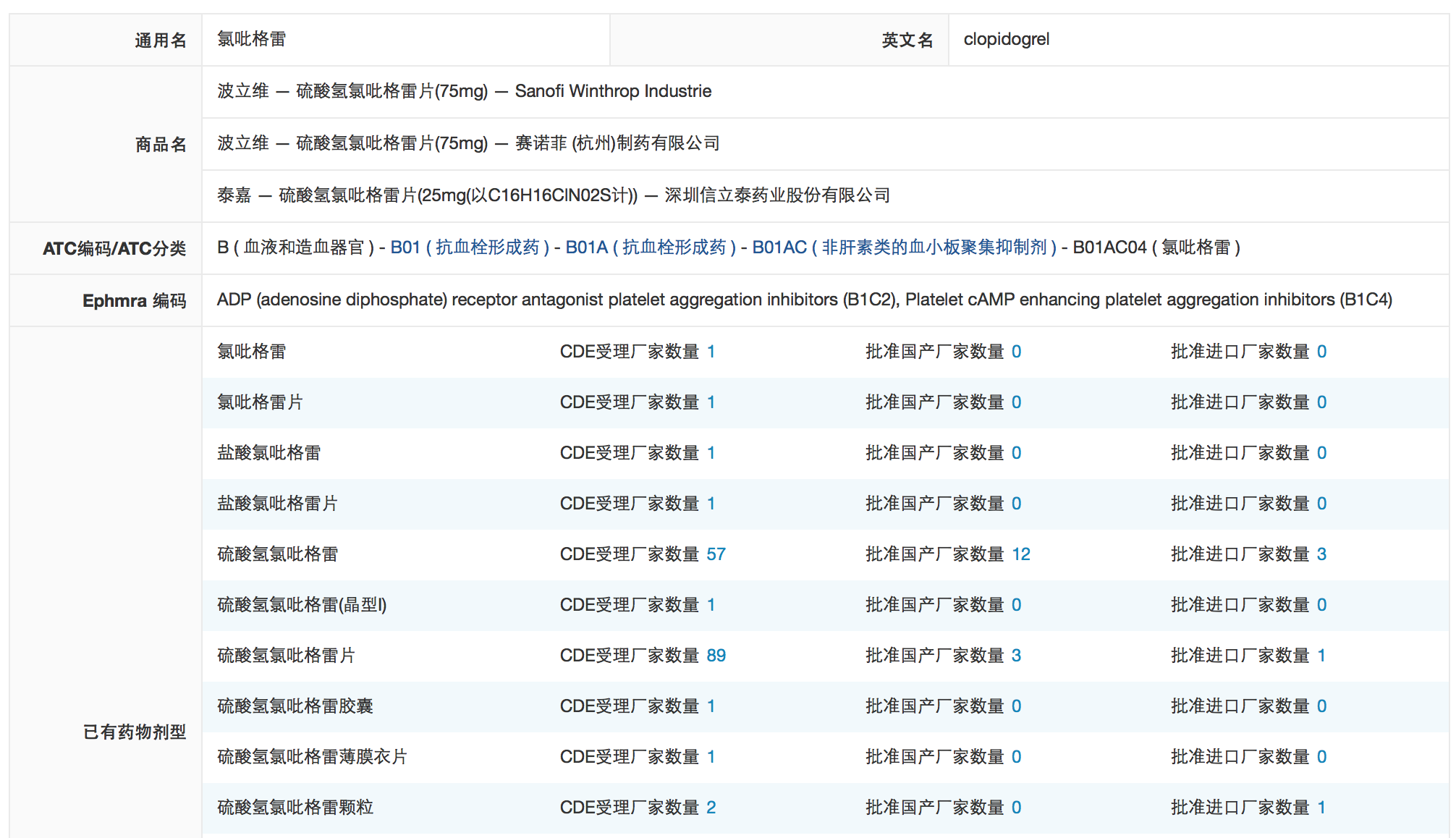Click the 已有药物剂型 label
1456x838 pixels.
pyautogui.click(x=135, y=732)
